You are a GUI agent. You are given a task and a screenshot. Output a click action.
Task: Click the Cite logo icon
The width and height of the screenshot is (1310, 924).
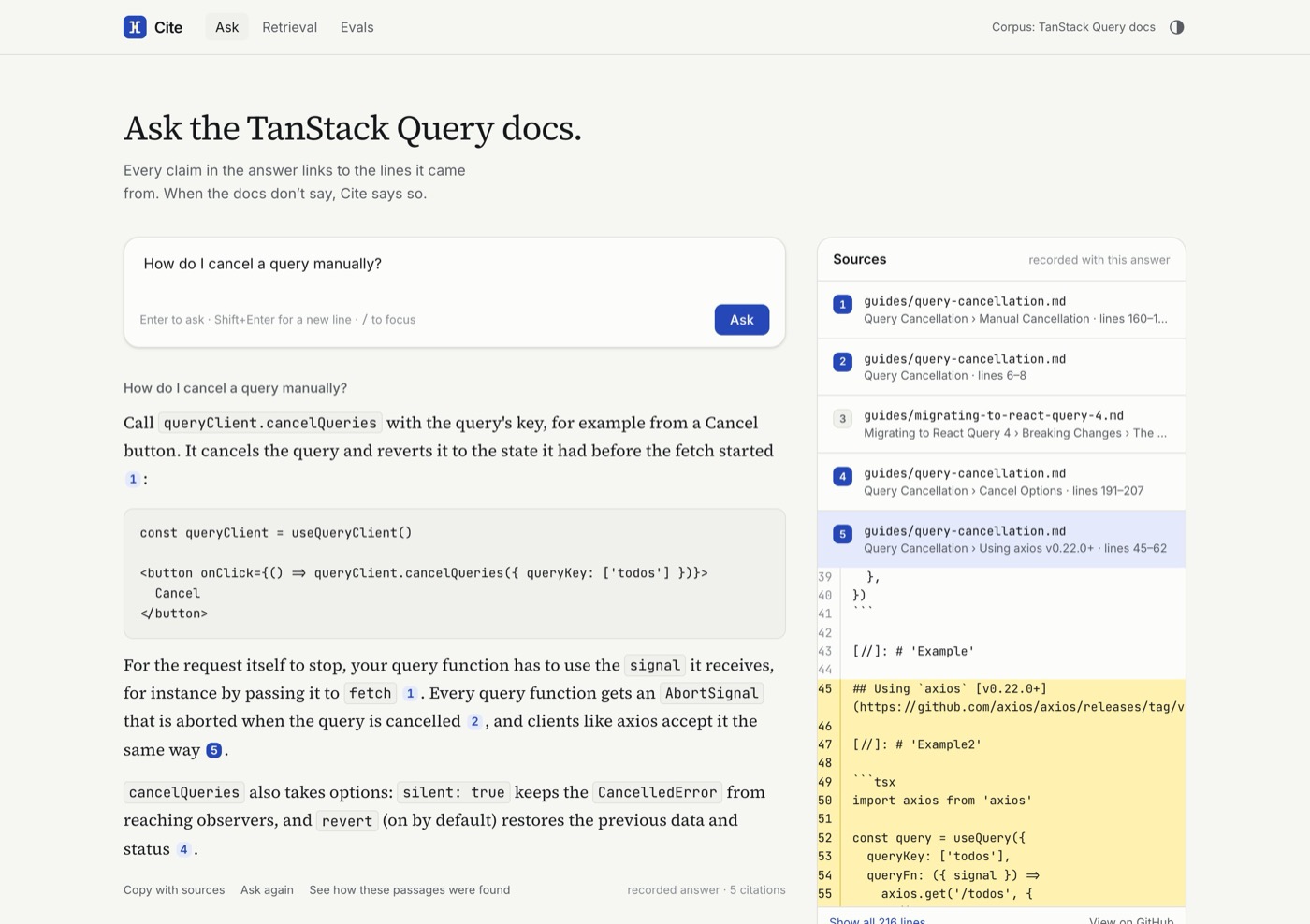click(x=135, y=27)
